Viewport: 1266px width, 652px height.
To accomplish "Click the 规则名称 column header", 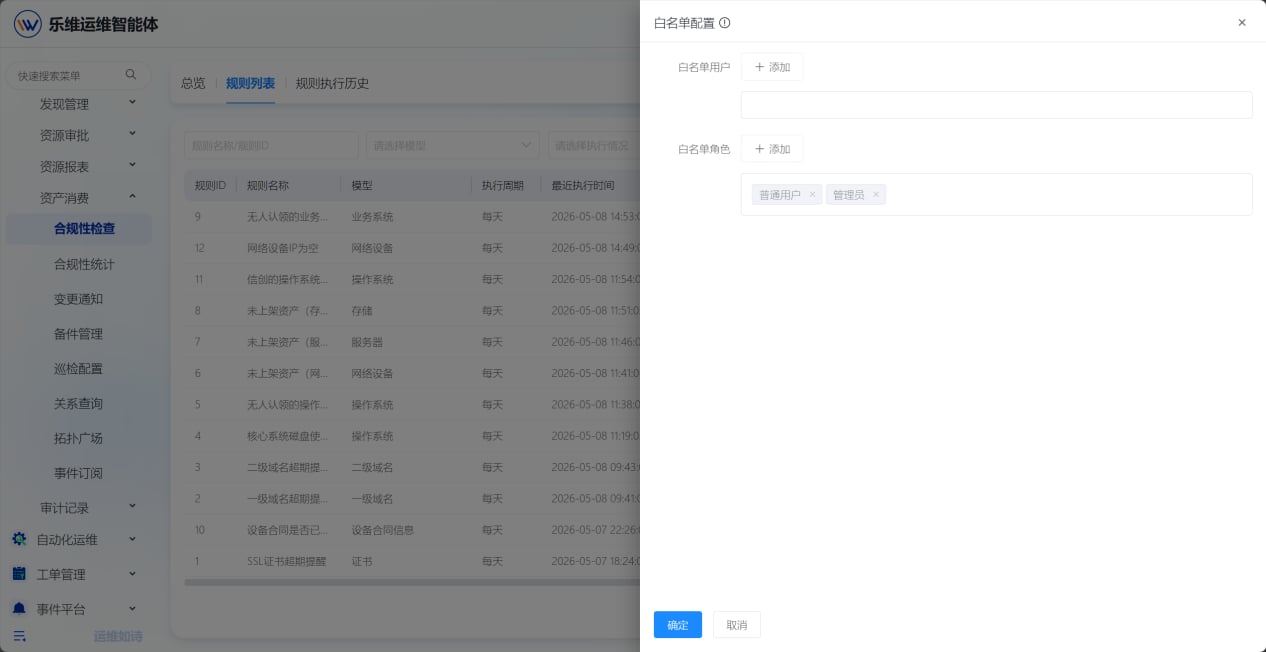I will click(x=268, y=185).
